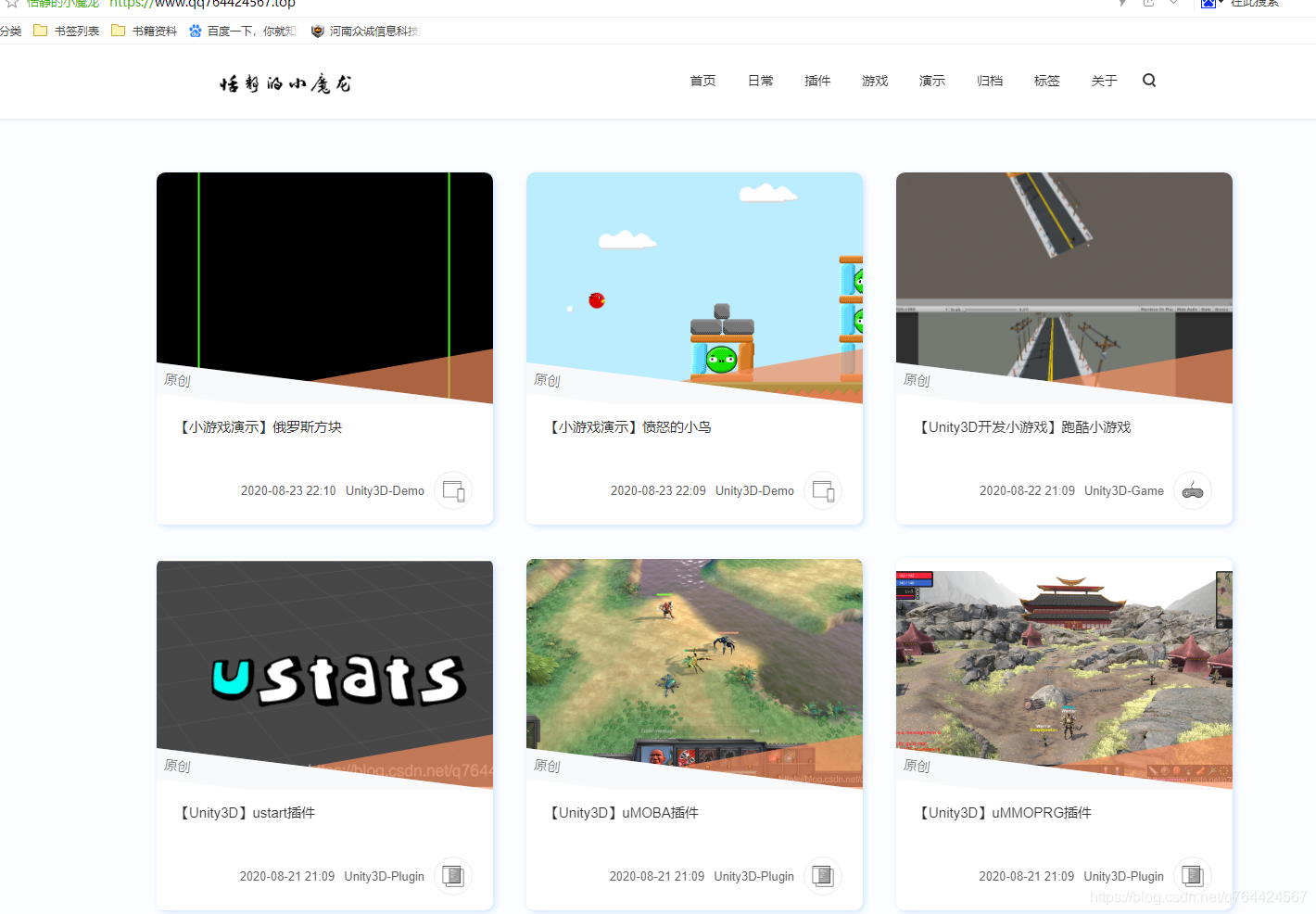Viewport: 1316px width, 914px height.
Task: Click the lightning icon in browser toolbar
Action: [1122, 4]
